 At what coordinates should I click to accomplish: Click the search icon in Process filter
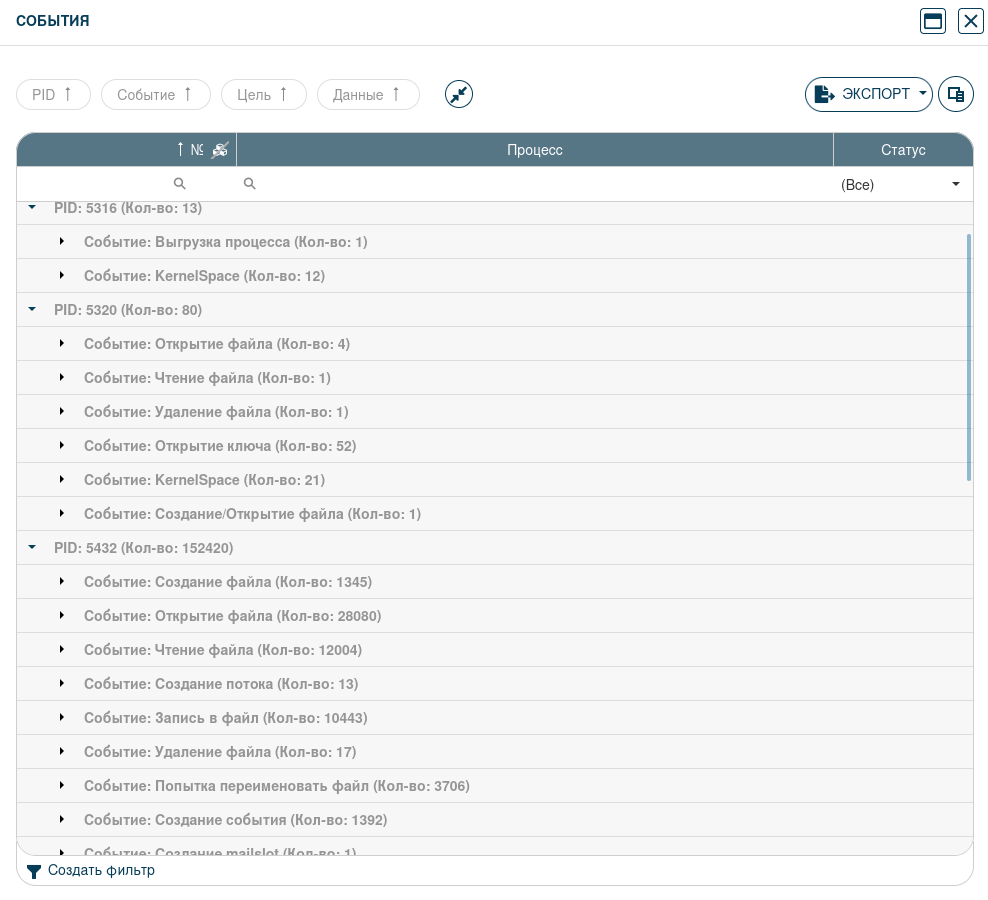250,184
